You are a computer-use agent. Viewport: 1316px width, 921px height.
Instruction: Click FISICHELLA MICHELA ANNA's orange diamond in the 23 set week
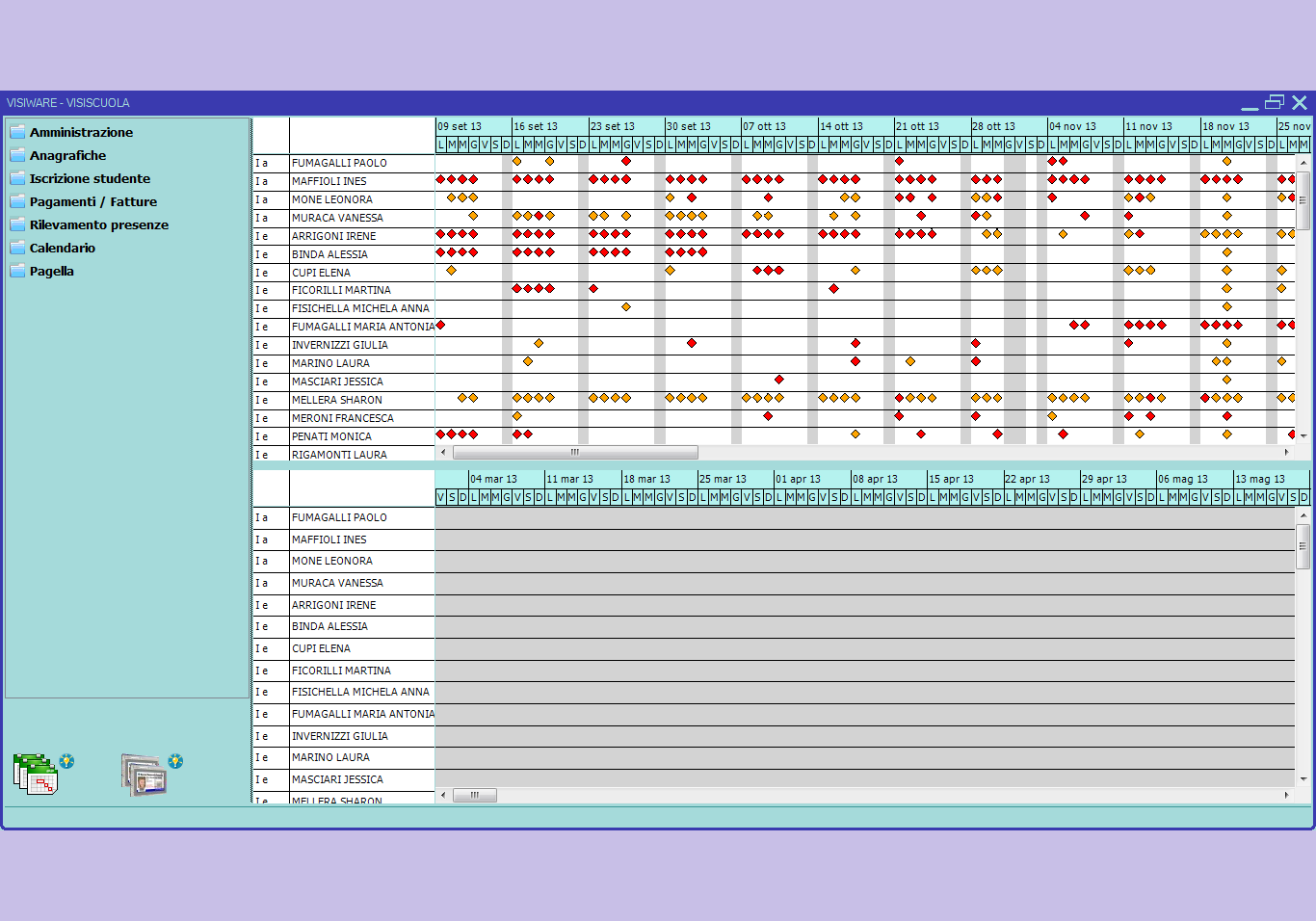[626, 307]
